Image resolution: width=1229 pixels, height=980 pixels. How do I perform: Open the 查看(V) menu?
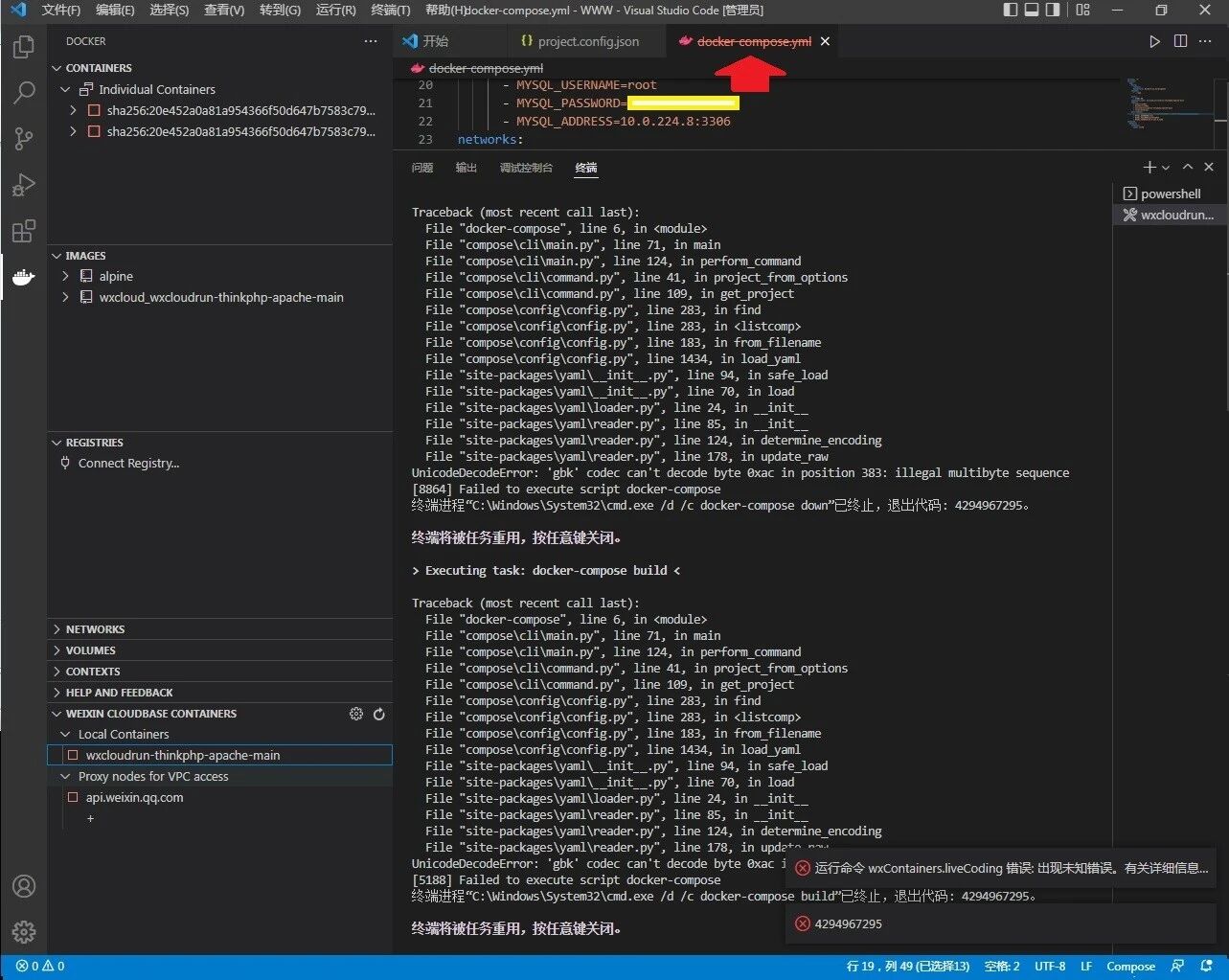224,10
